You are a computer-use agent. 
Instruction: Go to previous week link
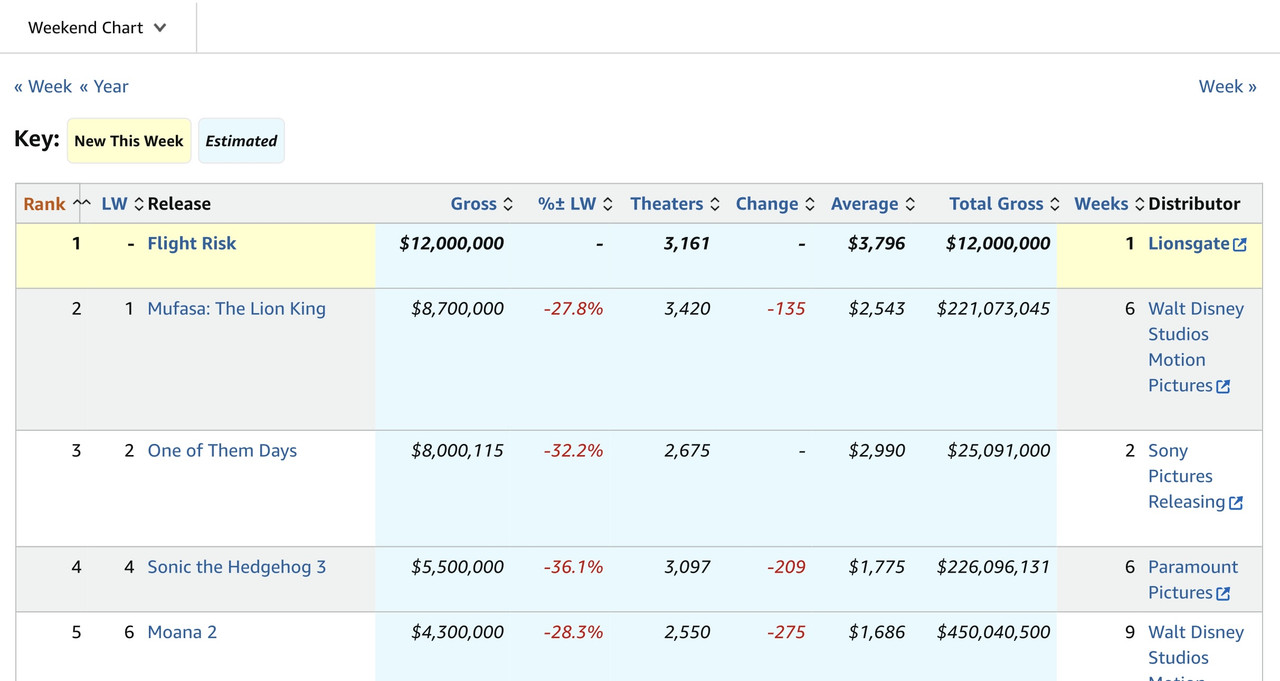pyautogui.click(x=43, y=87)
